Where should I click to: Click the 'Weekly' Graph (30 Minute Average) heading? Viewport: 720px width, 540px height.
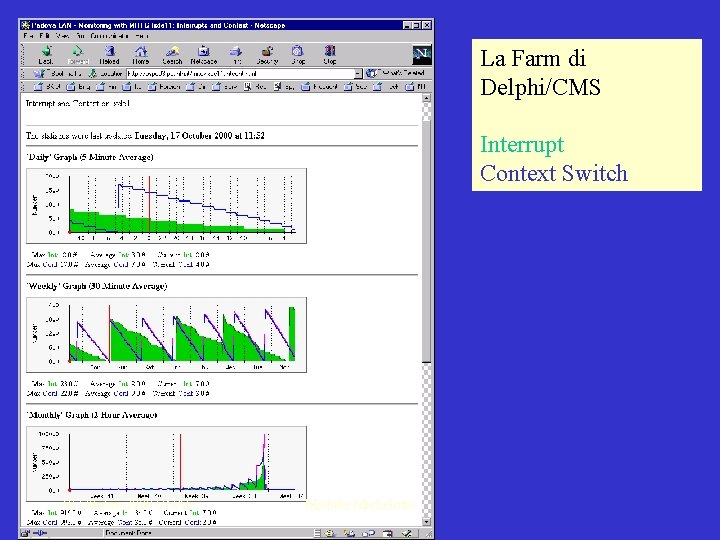(96, 286)
